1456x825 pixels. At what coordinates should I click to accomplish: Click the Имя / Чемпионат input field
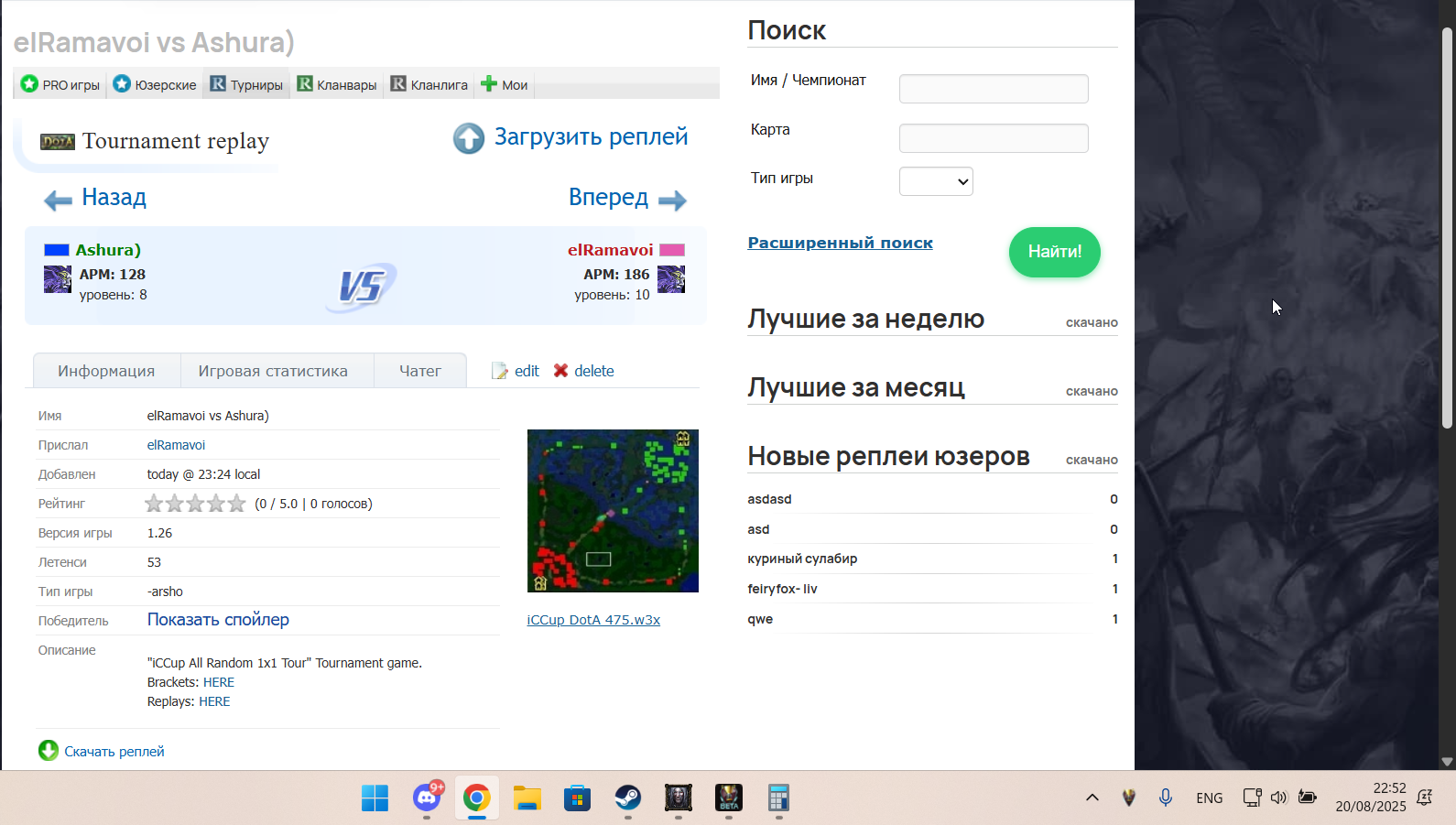[x=994, y=89]
